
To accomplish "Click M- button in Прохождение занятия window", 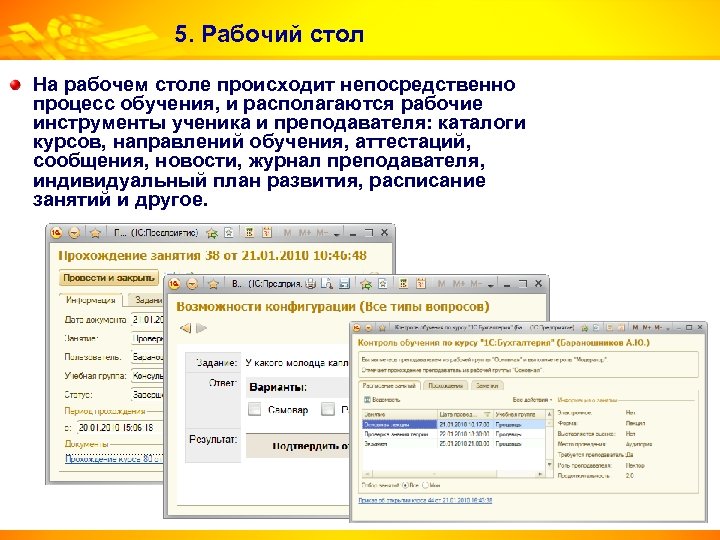I will 322,233.
